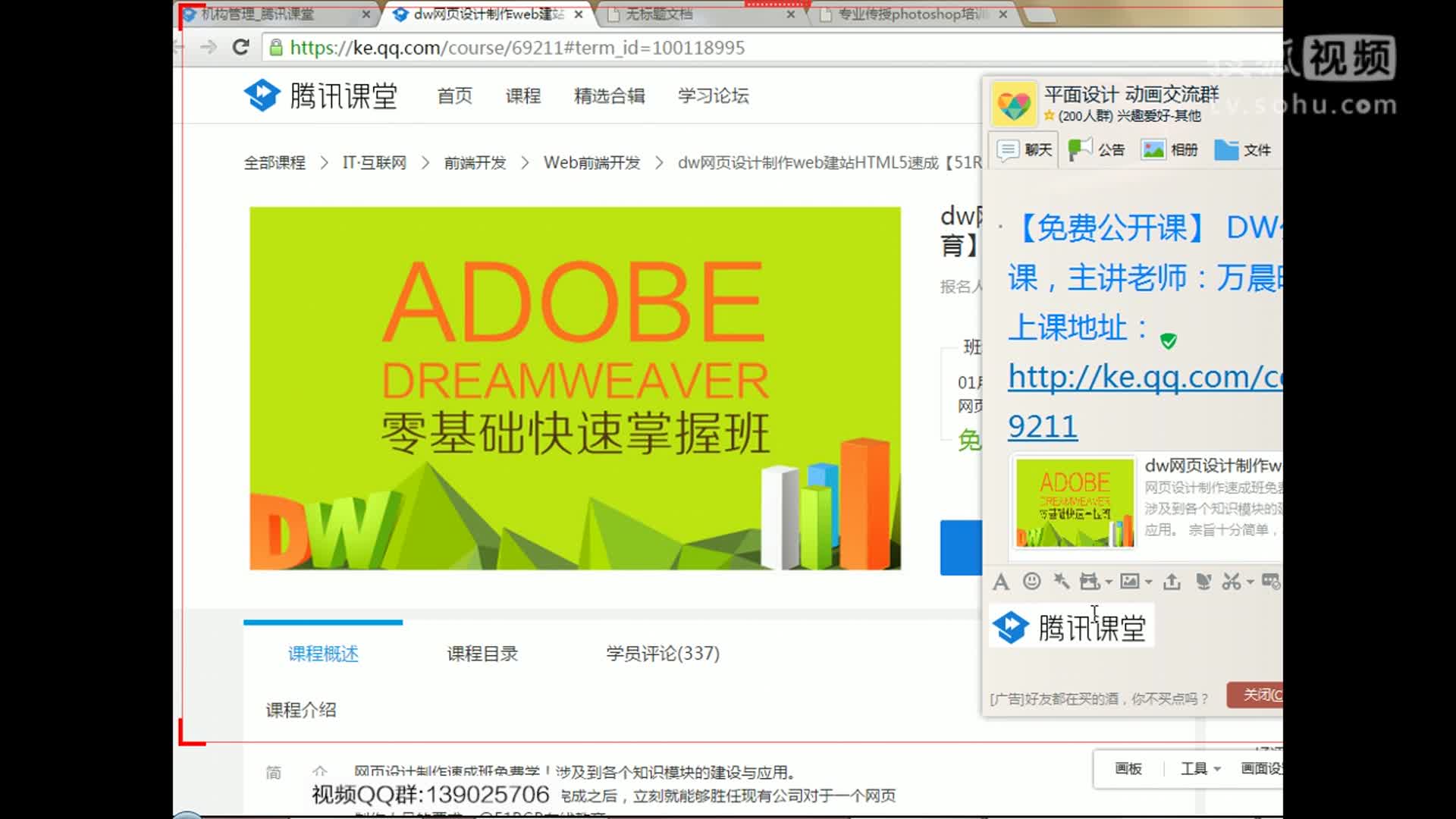The image size is (1456, 819).
Task: Open the 聊天 tab in the QQ group
Action: point(1025,150)
